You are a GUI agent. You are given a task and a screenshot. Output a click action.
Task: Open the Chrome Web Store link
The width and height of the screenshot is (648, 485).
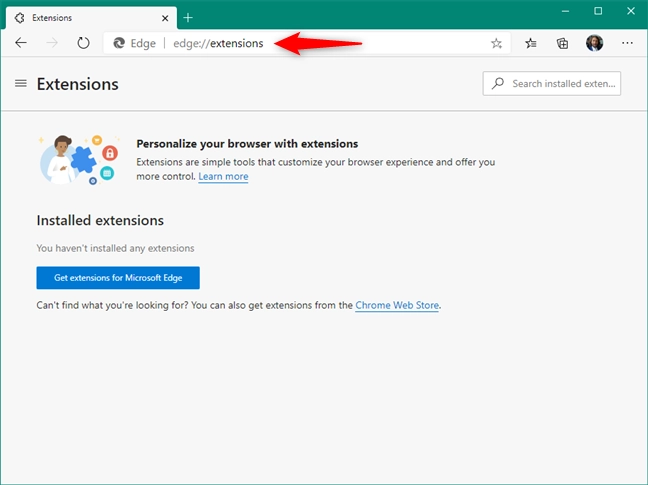point(397,305)
